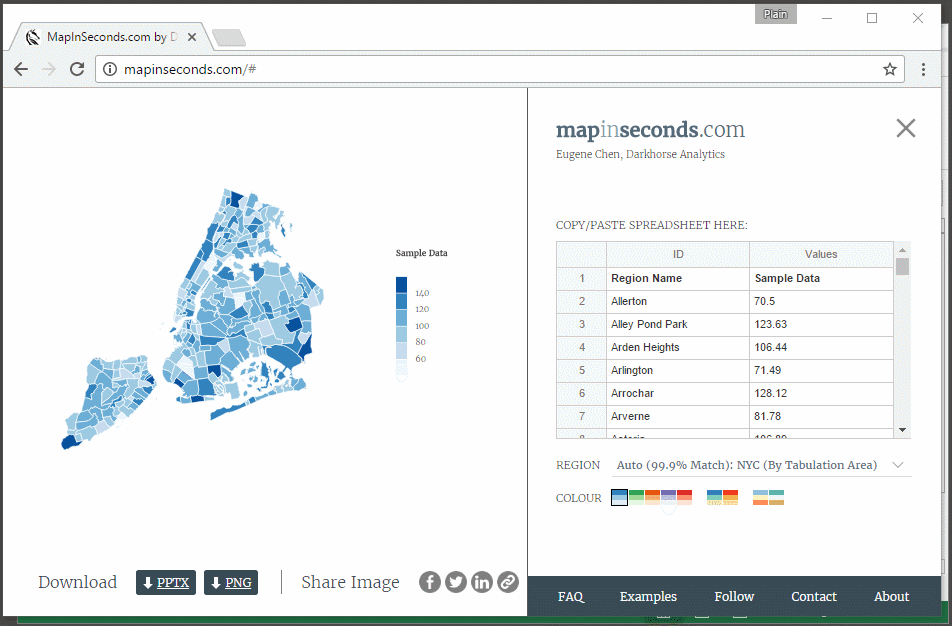The height and width of the screenshot is (626, 952).
Task: Copy the shareable map link icon
Action: click(x=508, y=581)
